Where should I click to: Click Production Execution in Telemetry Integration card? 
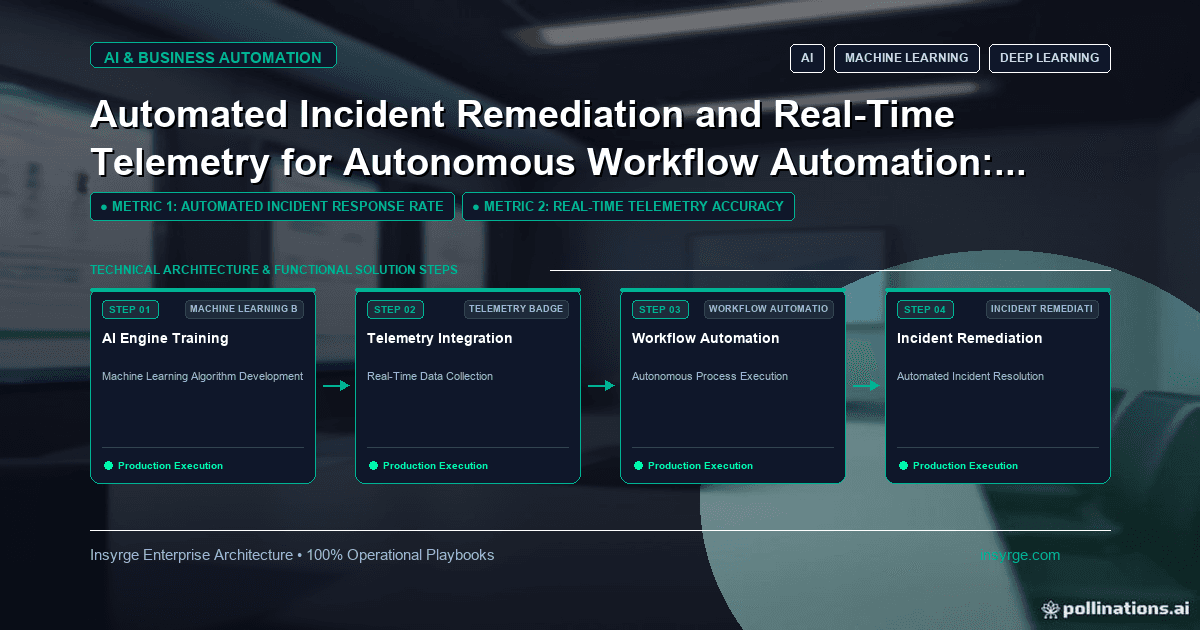(435, 466)
